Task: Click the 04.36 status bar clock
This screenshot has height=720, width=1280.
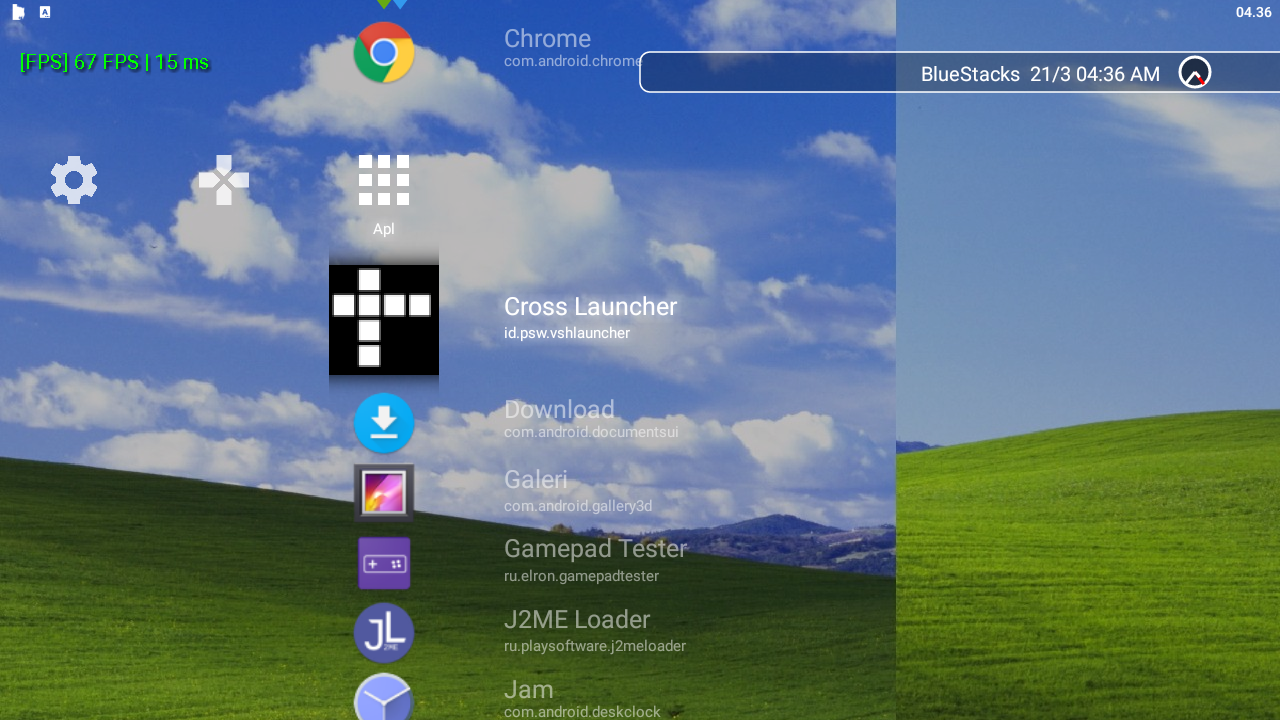Action: pos(1253,12)
